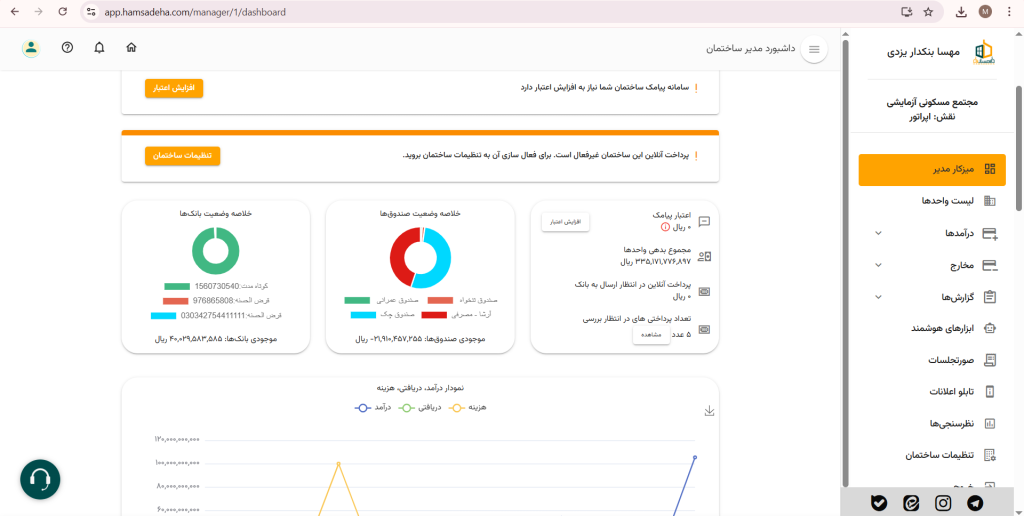Click موجودی صندوق‌ها total text
Screen dimensions: 1024x516
[x=420, y=340]
